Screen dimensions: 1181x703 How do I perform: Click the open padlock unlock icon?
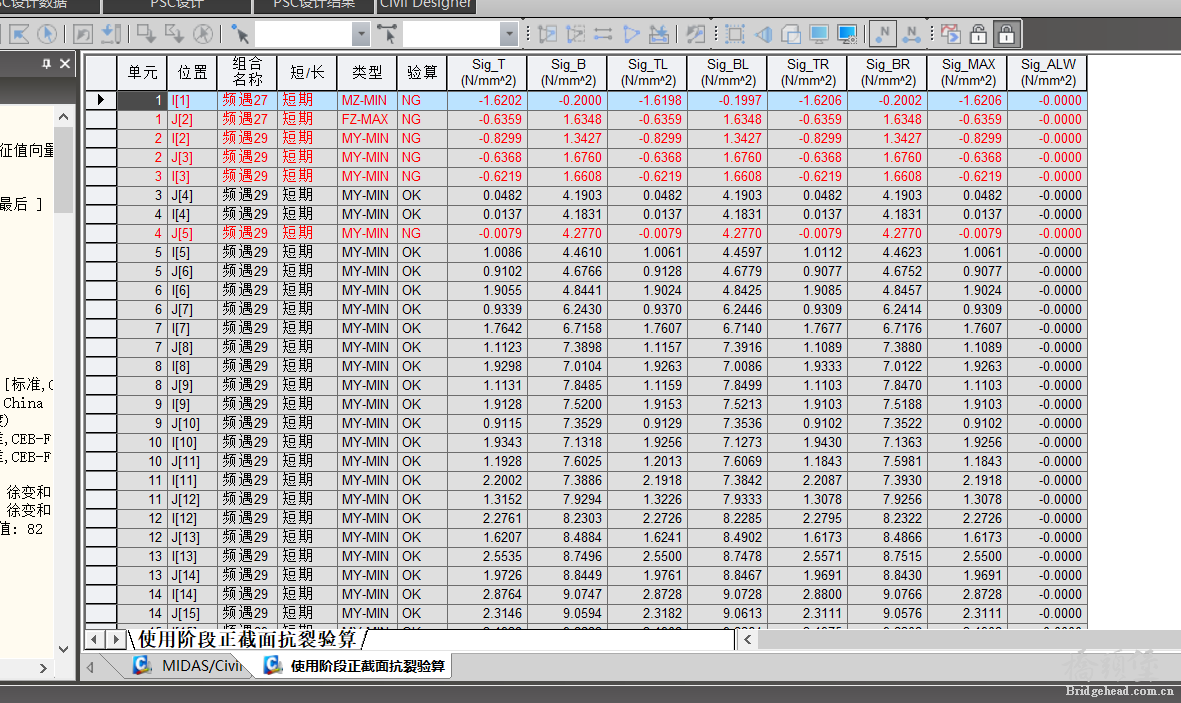click(978, 34)
